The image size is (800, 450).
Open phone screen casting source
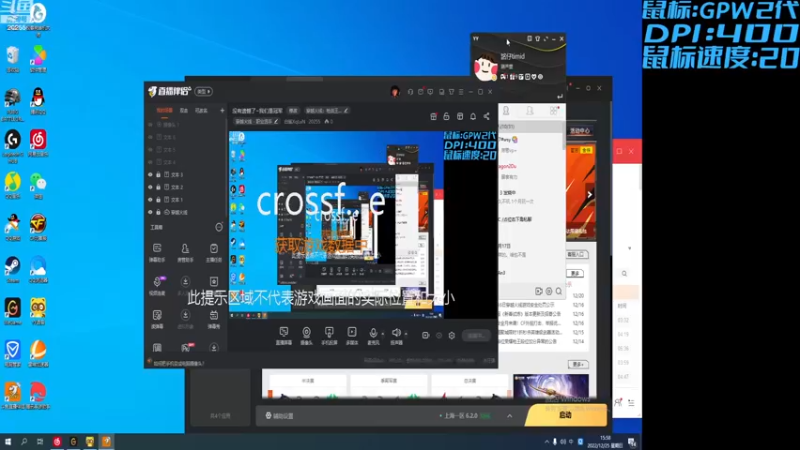[x=329, y=335]
